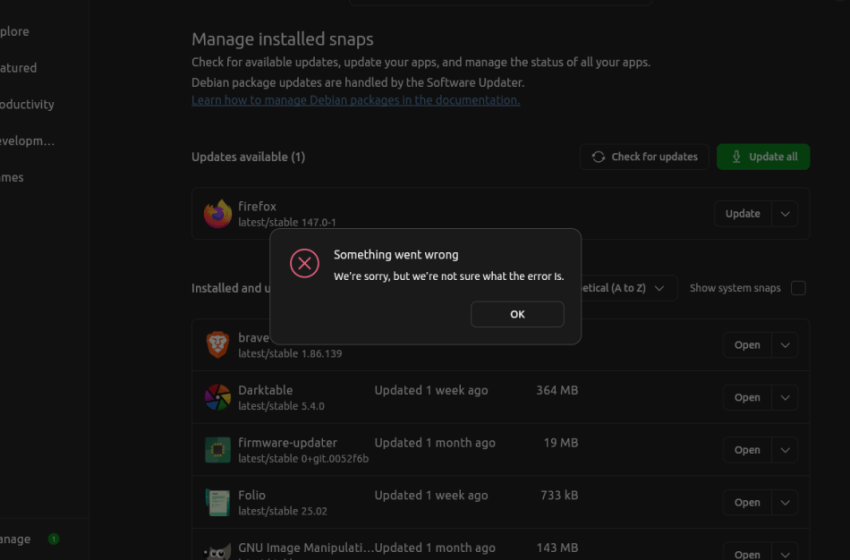Image resolution: width=850 pixels, height=560 pixels.
Task: Click the Folio notebook icon
Action: [217, 502]
